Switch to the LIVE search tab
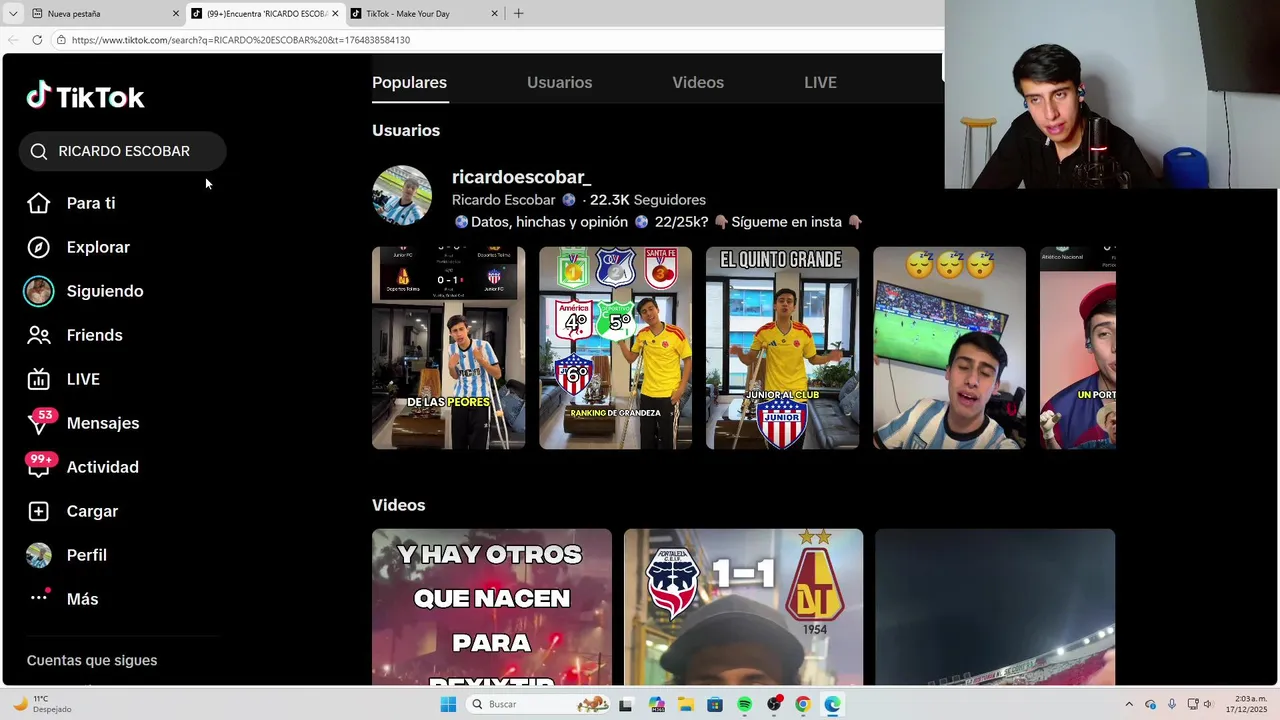This screenshot has height=720, width=1280. click(x=820, y=82)
